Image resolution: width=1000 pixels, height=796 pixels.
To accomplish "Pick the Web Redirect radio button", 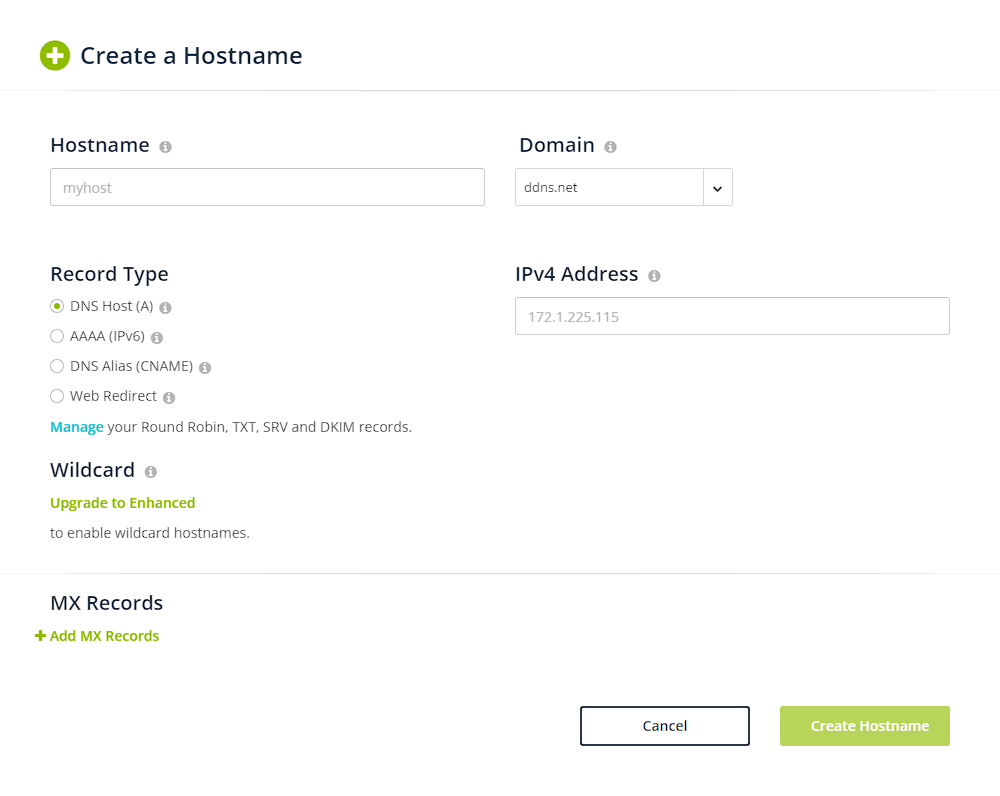I will (x=57, y=396).
